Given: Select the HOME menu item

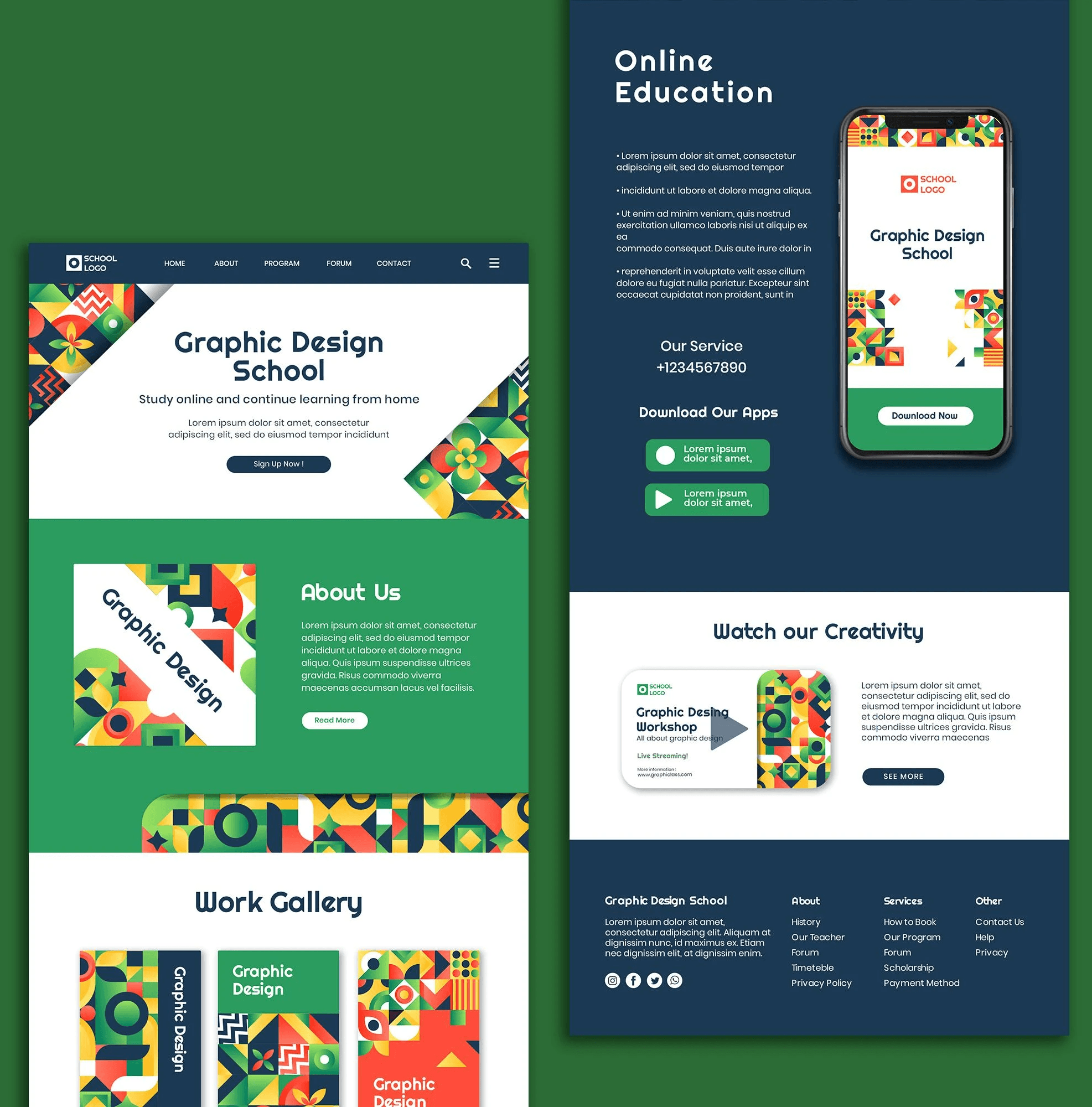Looking at the screenshot, I should coord(174,263).
